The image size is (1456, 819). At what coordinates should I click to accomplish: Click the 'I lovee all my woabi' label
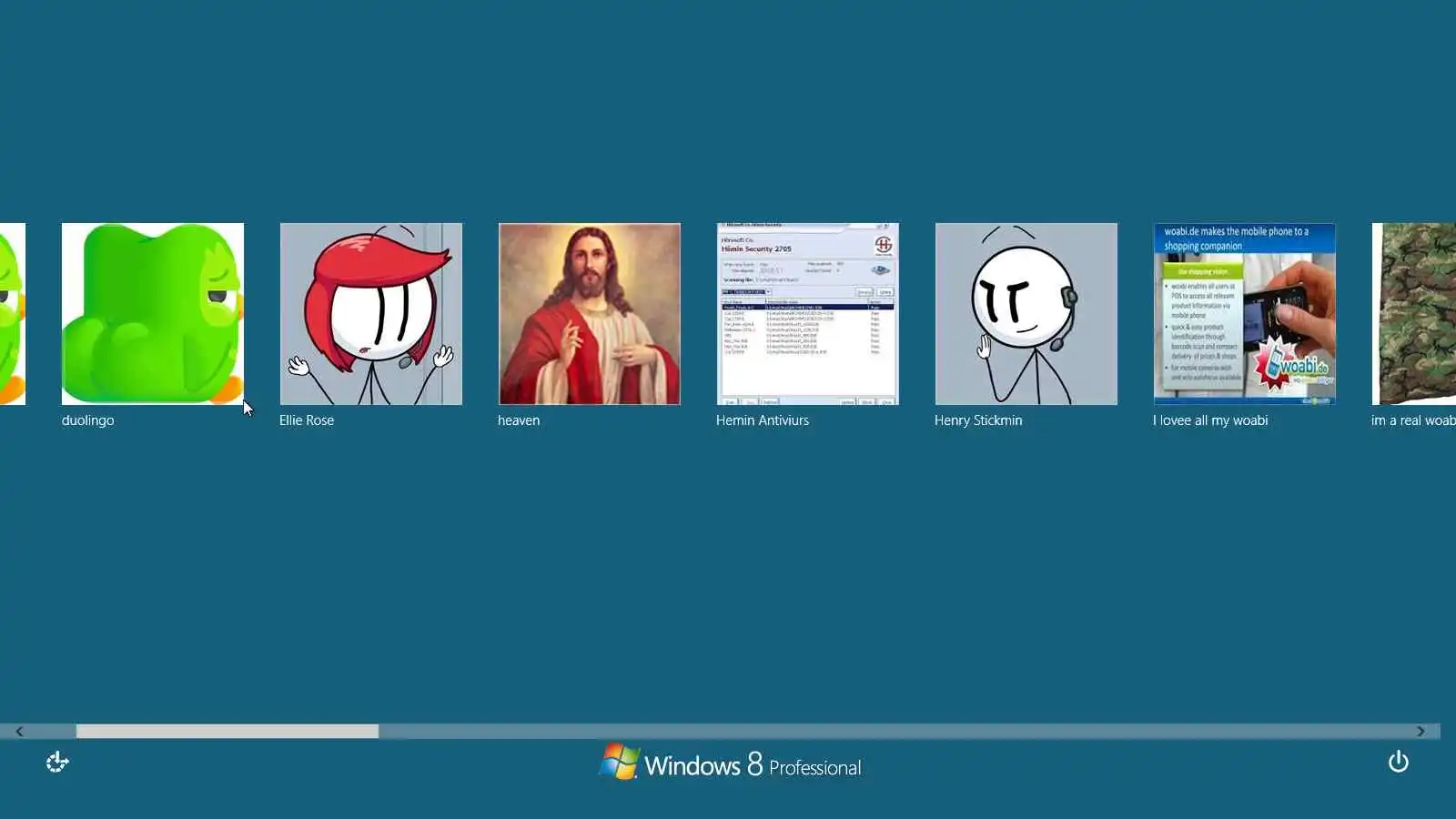click(x=1210, y=420)
